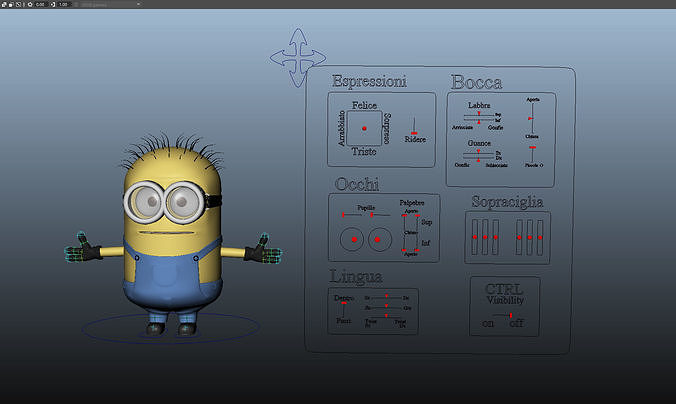Click the Triste label
Screen dimensions: 676x404
pyautogui.click(x=364, y=151)
